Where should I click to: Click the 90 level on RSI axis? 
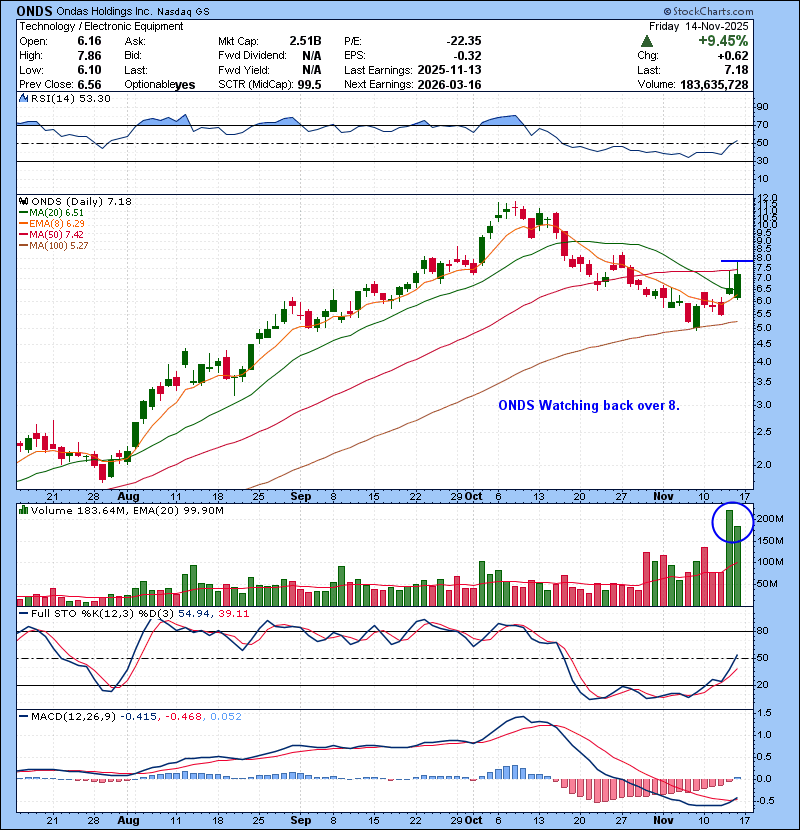762,107
